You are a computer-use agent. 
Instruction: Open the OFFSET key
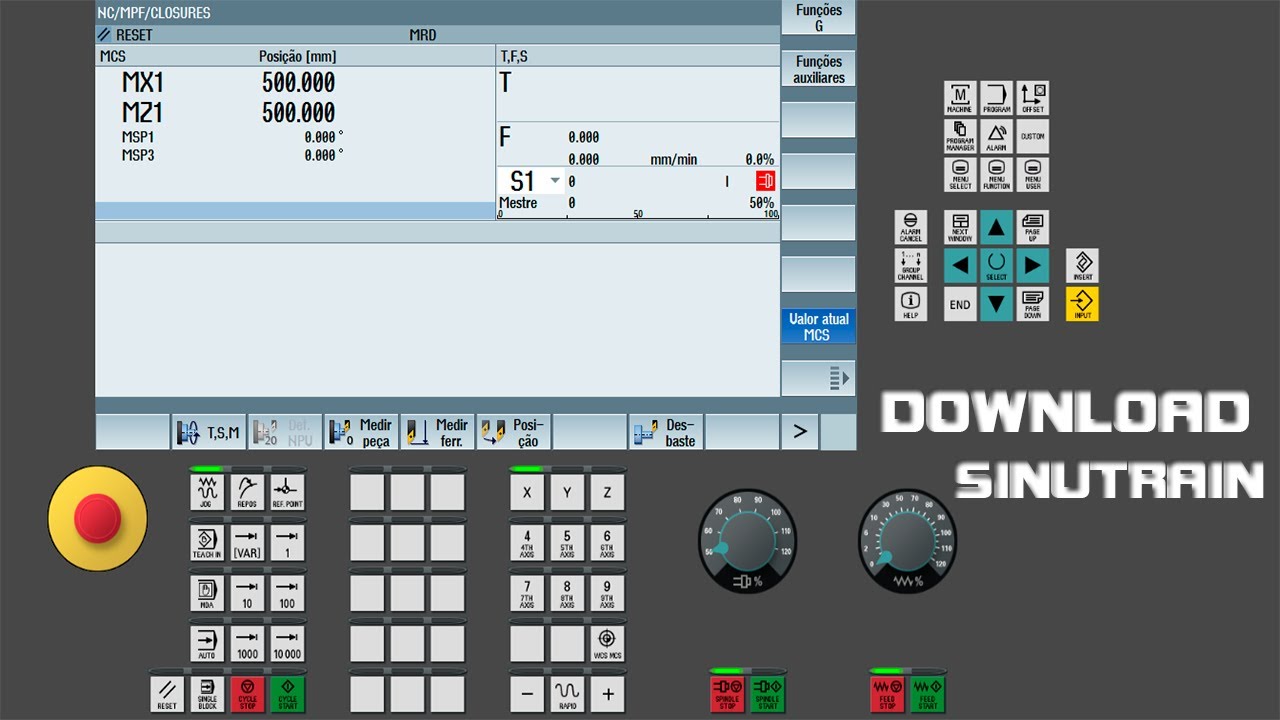click(x=1033, y=98)
